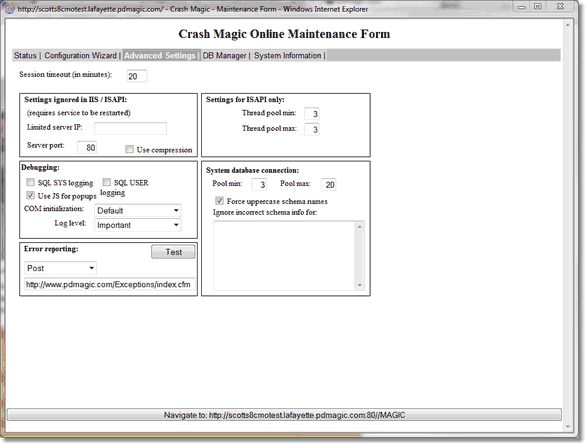Viewport: 586px width, 445px height.
Task: Click the page scrollbar up arrow
Action: pos(568,25)
